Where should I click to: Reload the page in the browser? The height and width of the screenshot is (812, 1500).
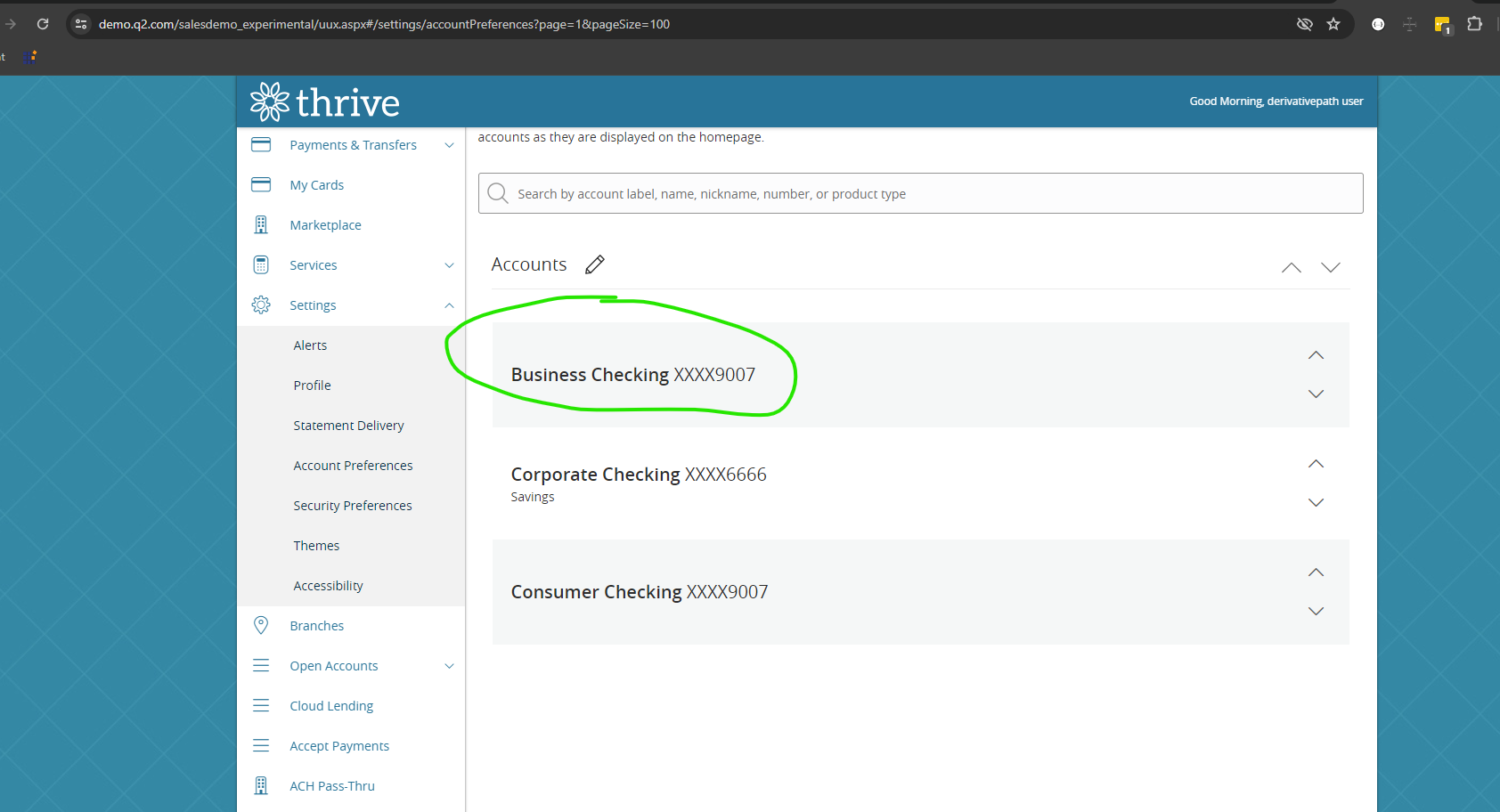coord(43,24)
